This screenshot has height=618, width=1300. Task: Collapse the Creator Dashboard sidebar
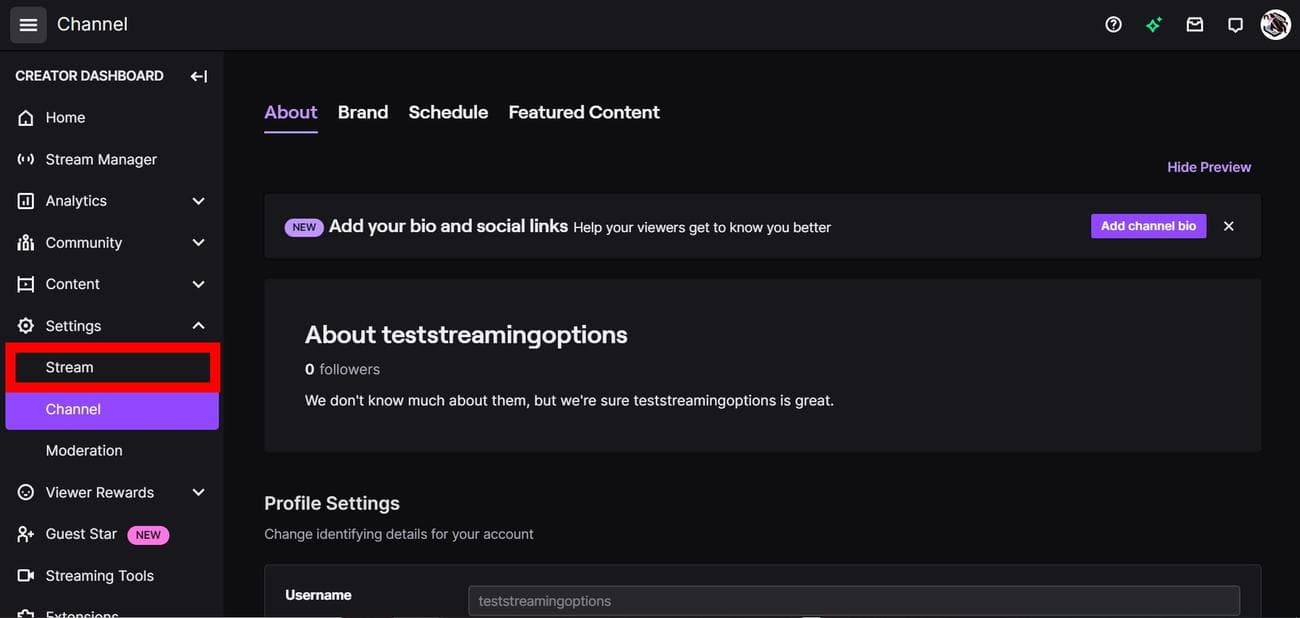click(198, 76)
